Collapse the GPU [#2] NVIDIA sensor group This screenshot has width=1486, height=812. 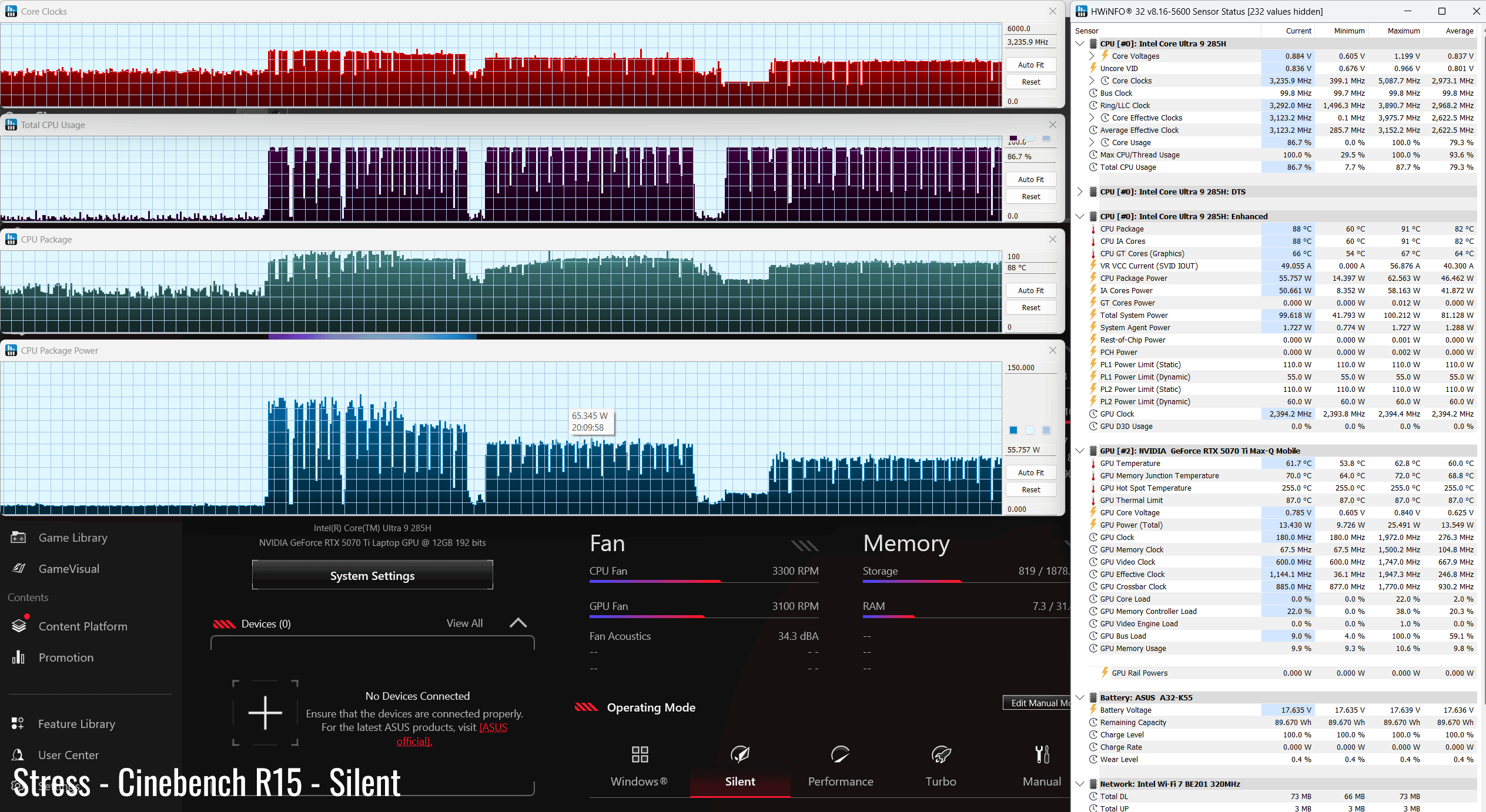point(1080,451)
